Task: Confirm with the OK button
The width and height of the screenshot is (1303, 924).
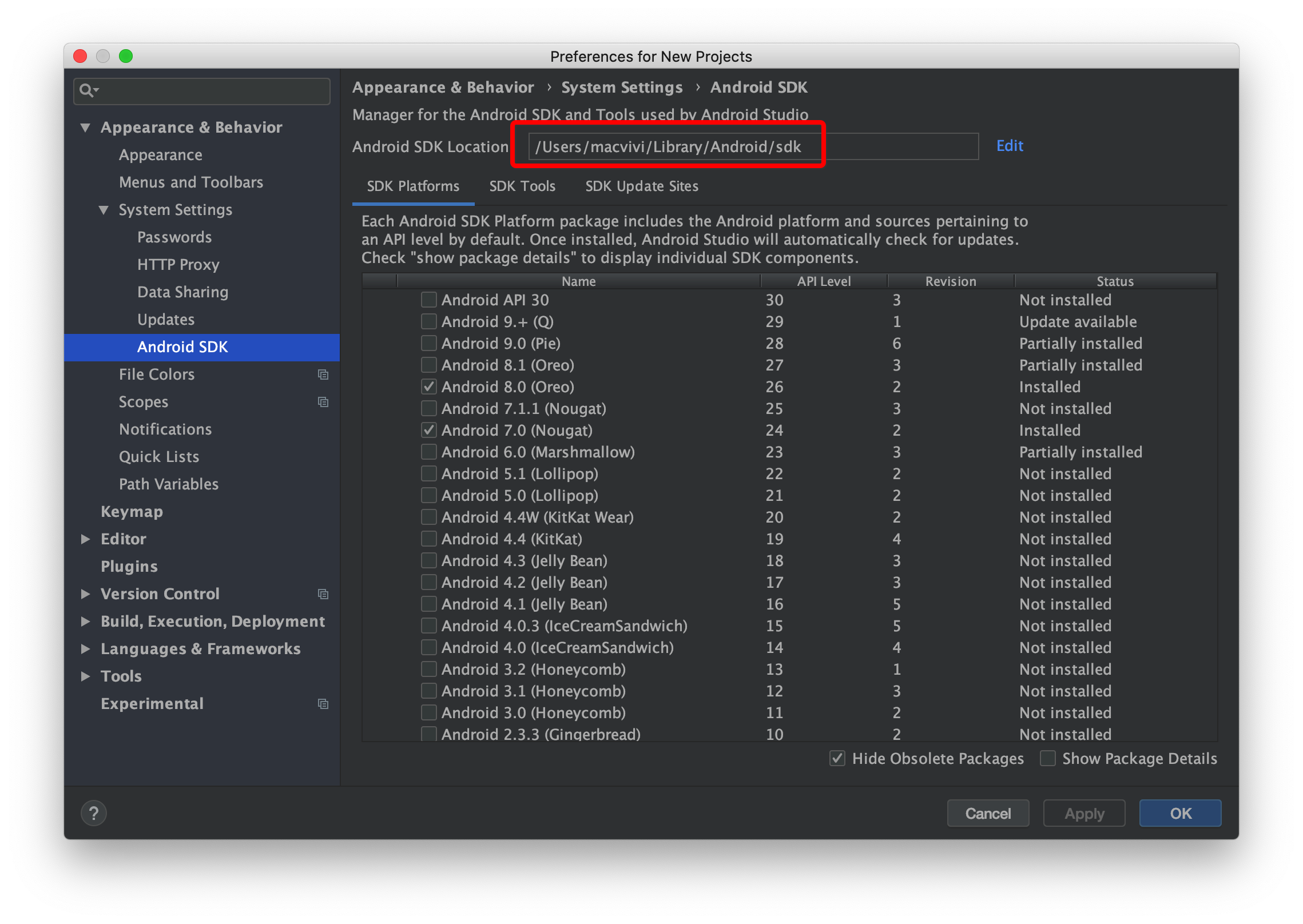Action: pos(1180,813)
